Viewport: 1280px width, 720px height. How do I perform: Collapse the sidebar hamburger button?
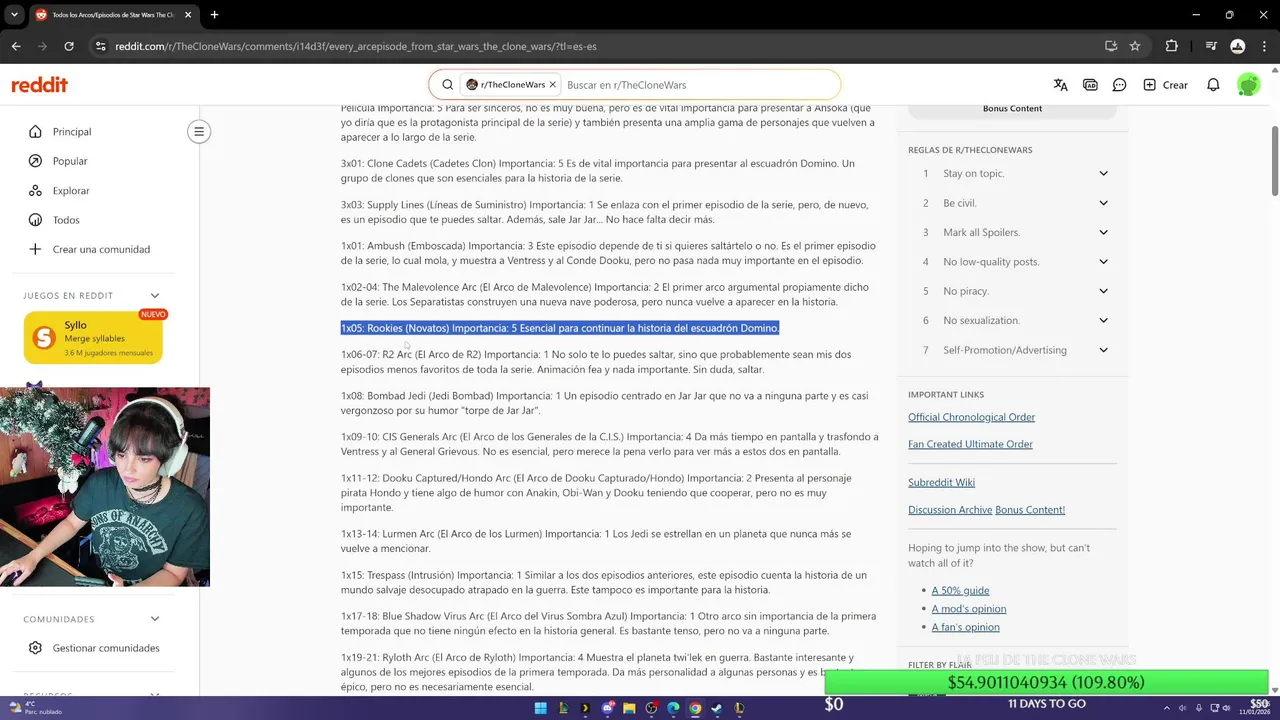(199, 131)
